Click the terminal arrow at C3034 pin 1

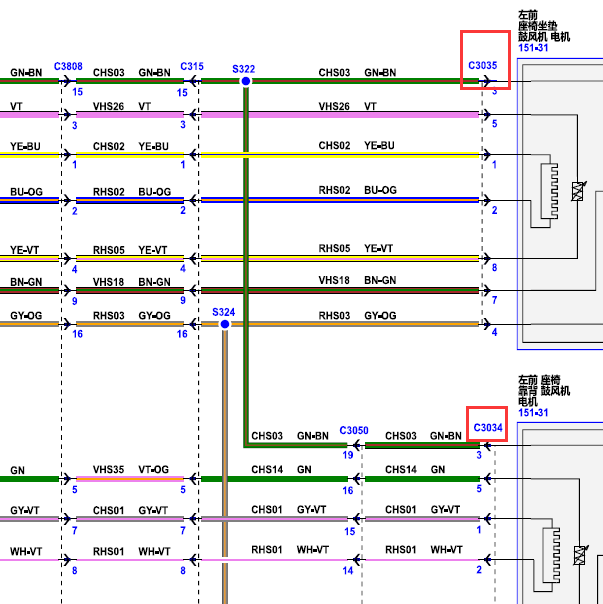(x=487, y=518)
